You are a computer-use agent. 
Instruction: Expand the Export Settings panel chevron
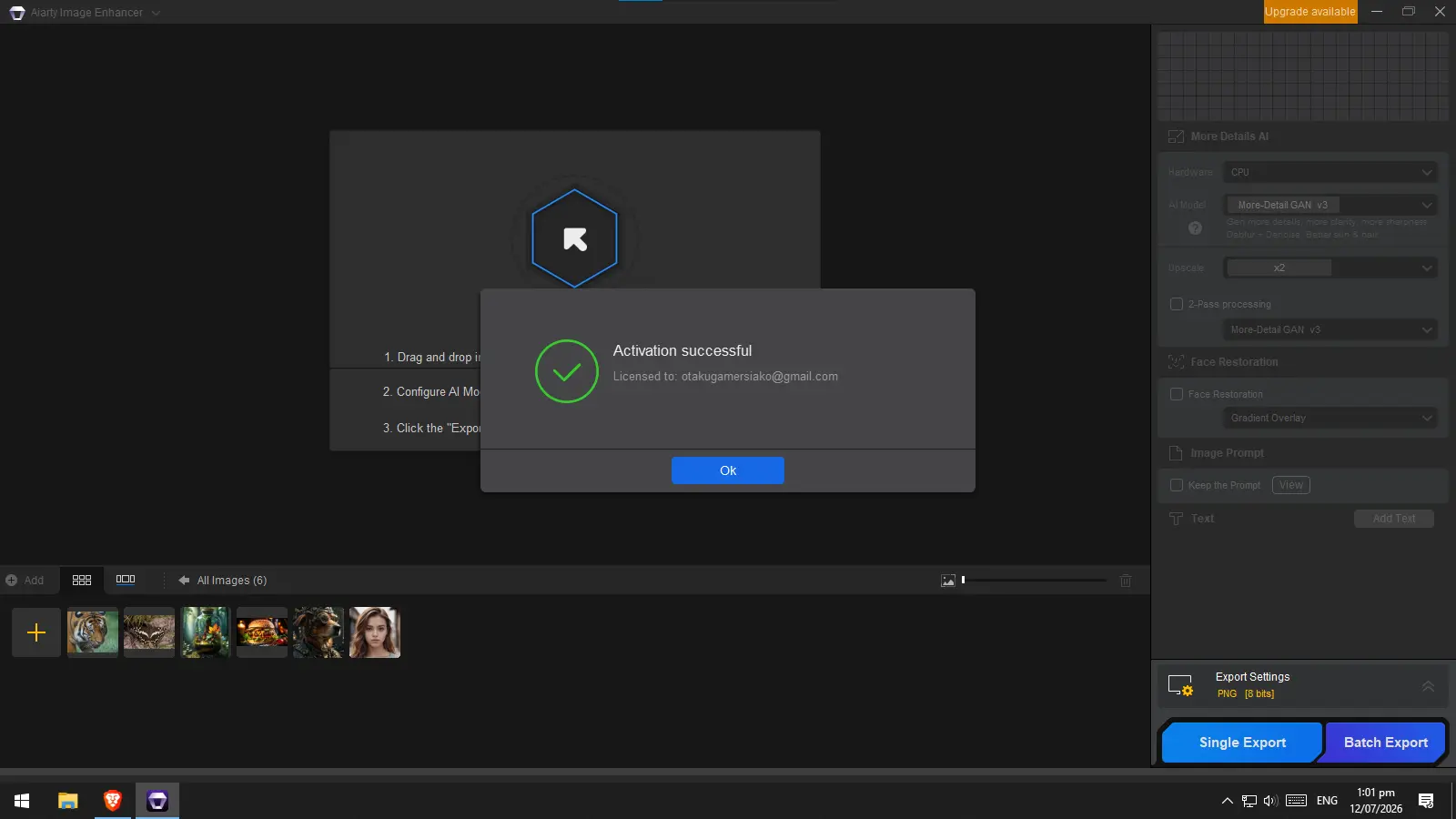(x=1428, y=686)
